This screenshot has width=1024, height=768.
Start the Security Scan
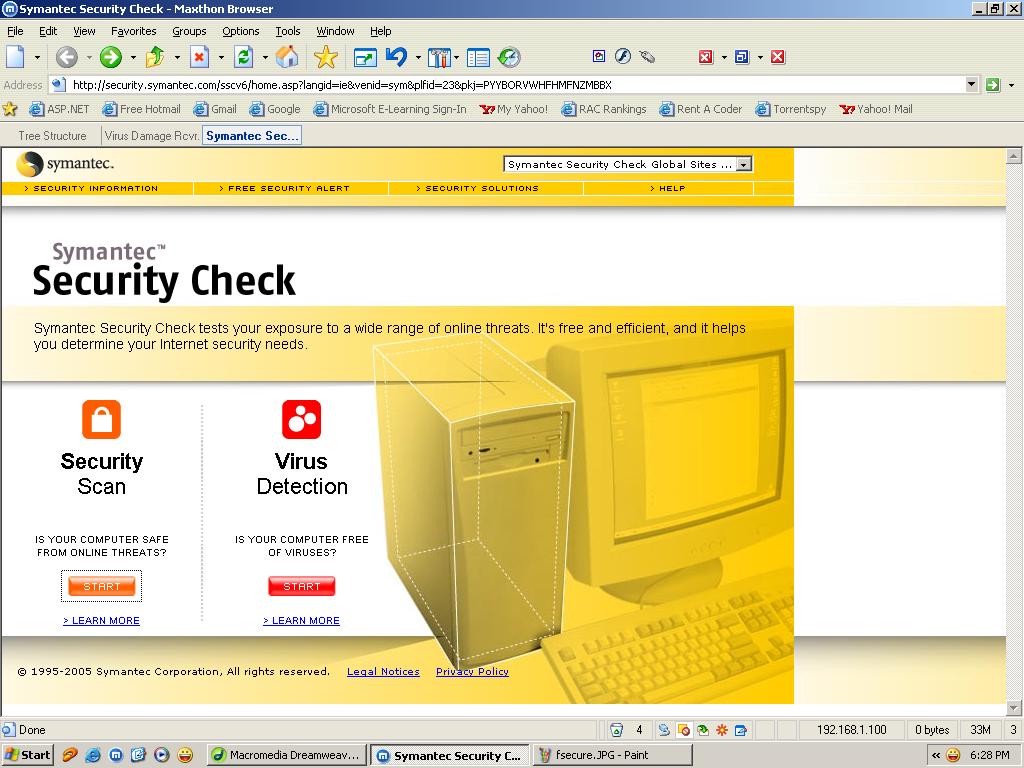101,586
